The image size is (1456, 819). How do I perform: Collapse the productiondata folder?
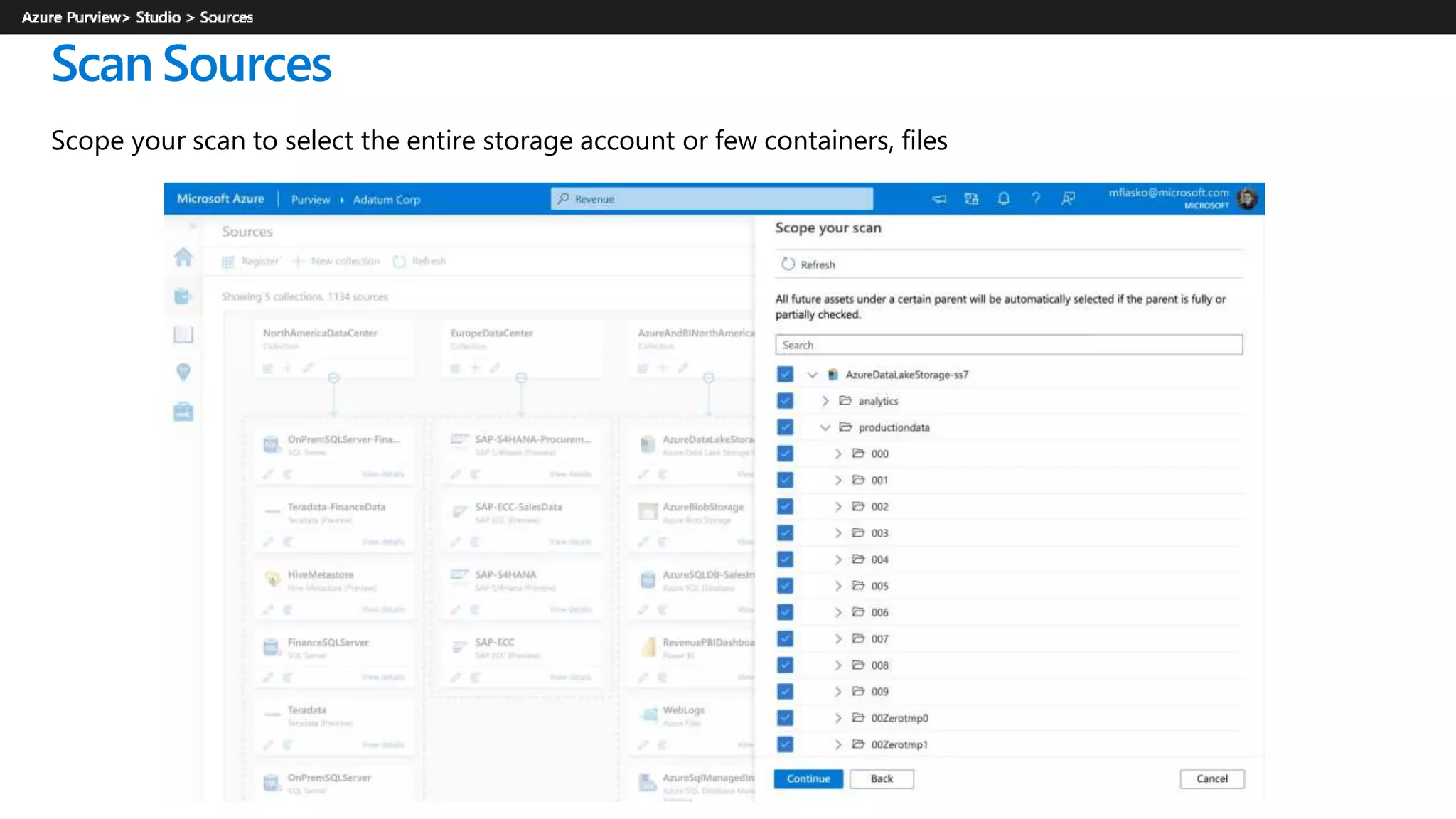tap(825, 427)
